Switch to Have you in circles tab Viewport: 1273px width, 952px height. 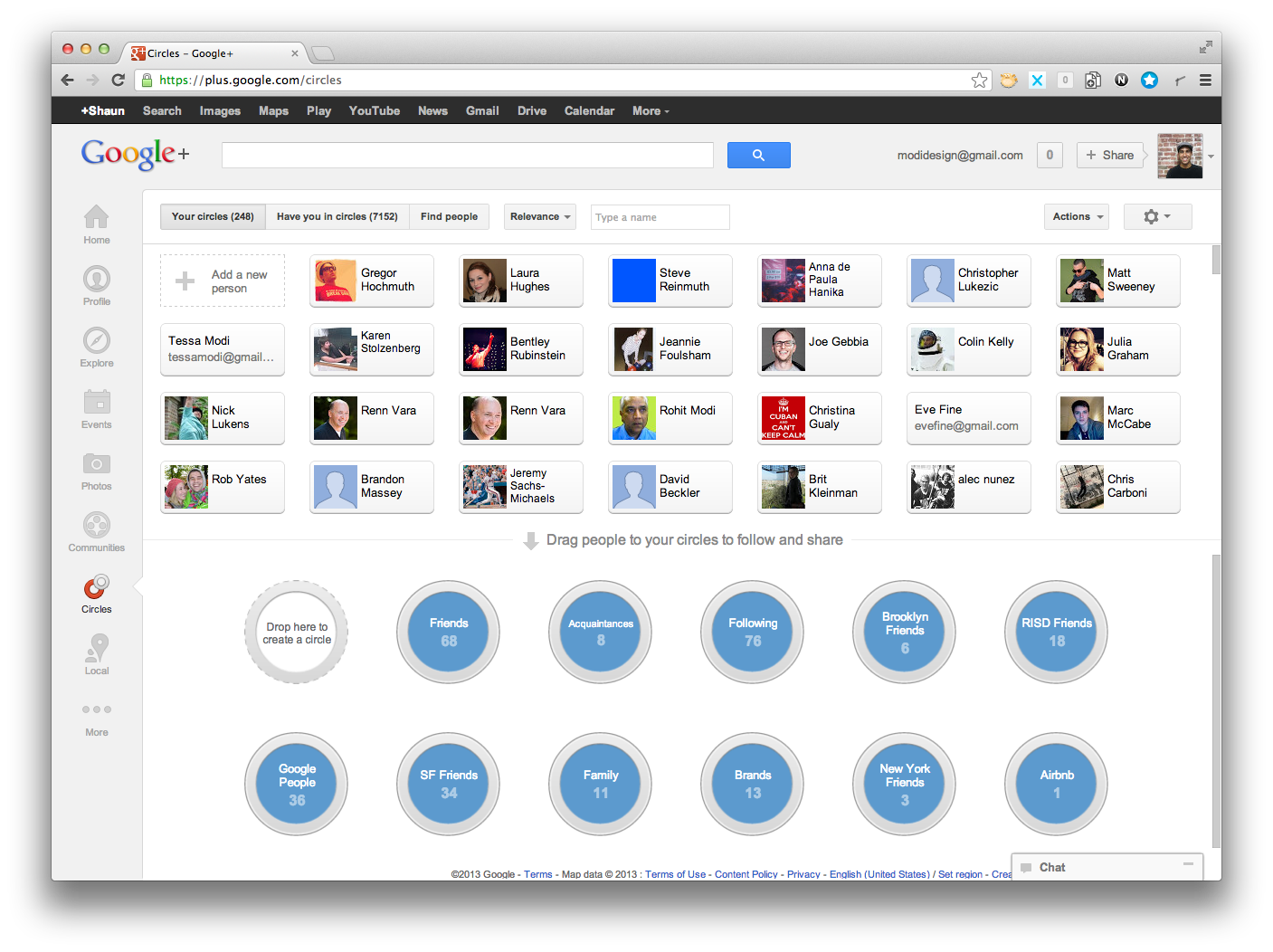(337, 217)
